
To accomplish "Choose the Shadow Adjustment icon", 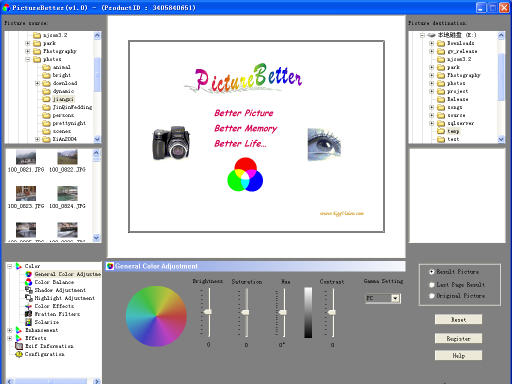I will (29, 290).
